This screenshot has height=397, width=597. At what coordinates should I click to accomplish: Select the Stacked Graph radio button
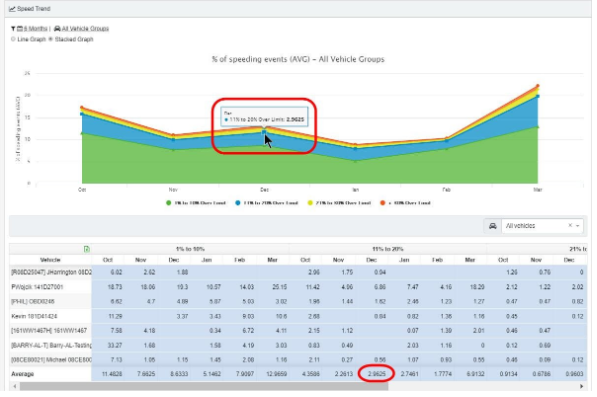50,39
